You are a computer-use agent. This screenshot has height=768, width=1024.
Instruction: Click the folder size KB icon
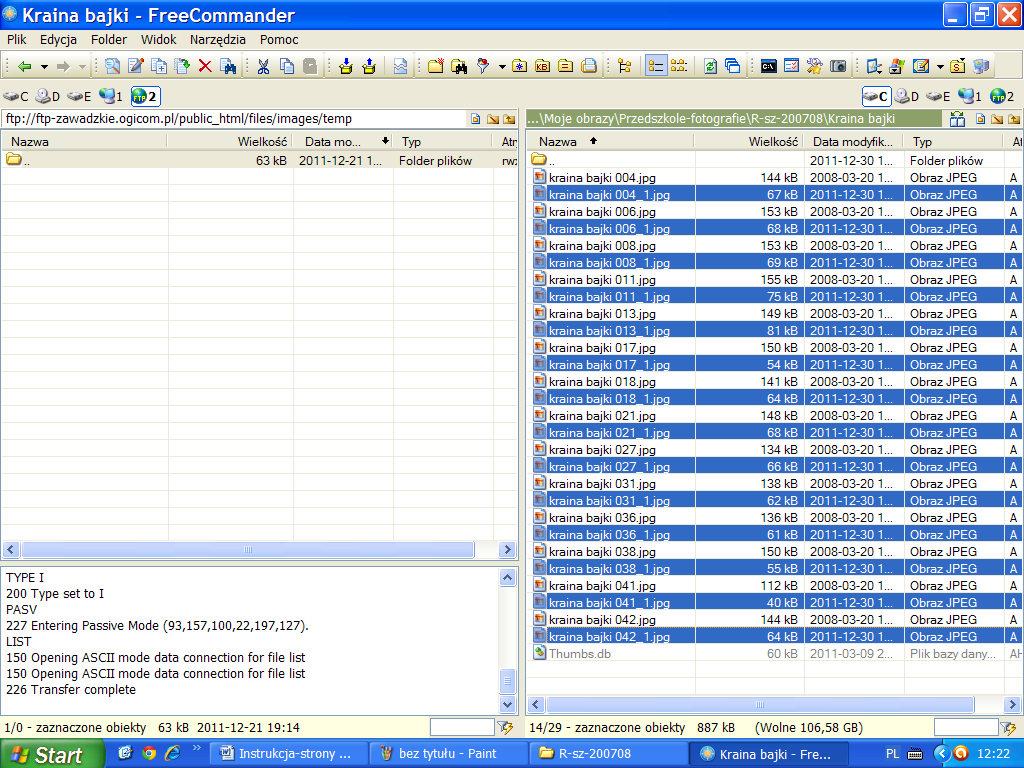tap(542, 66)
